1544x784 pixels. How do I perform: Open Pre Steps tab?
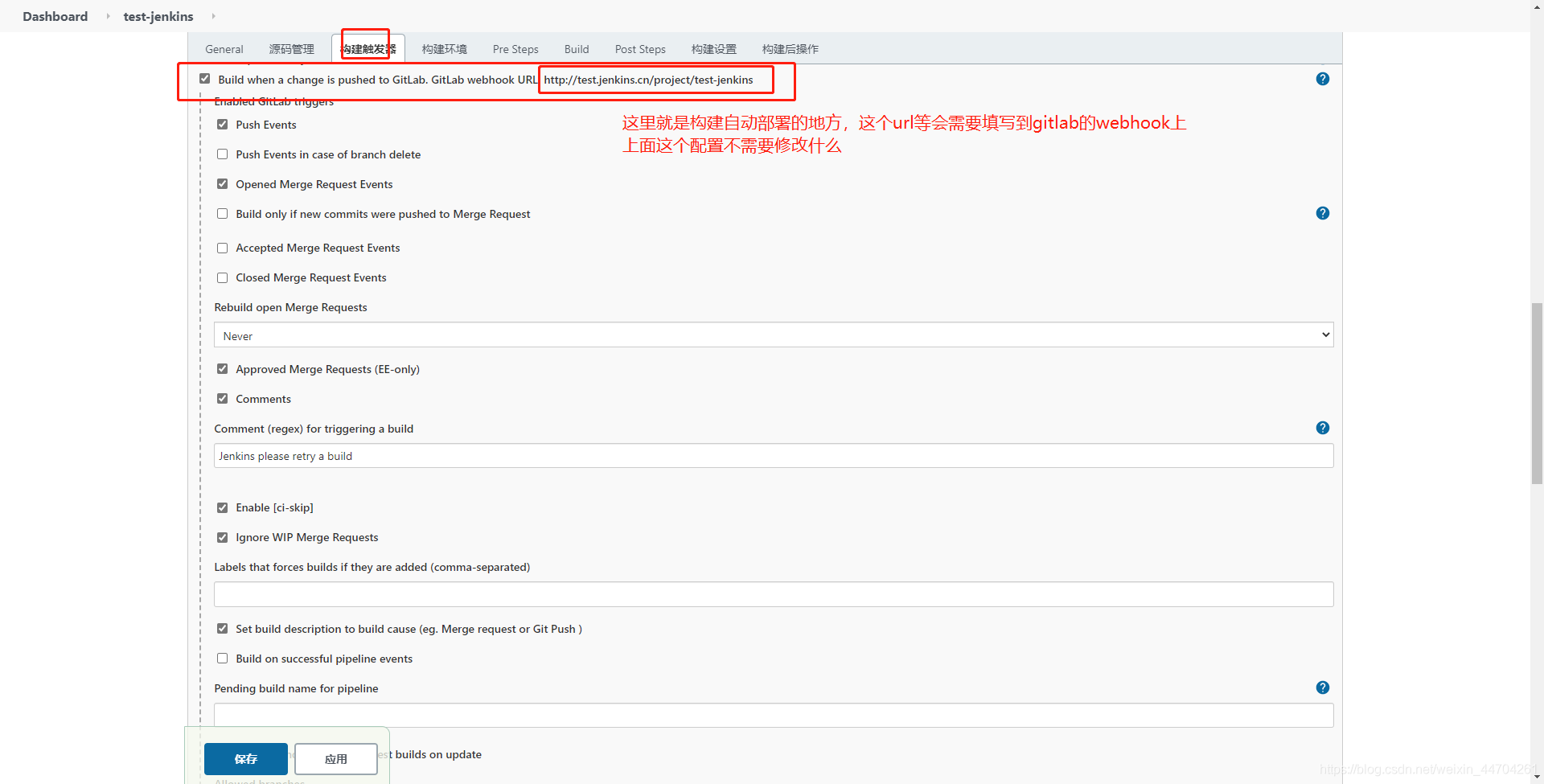(x=515, y=49)
